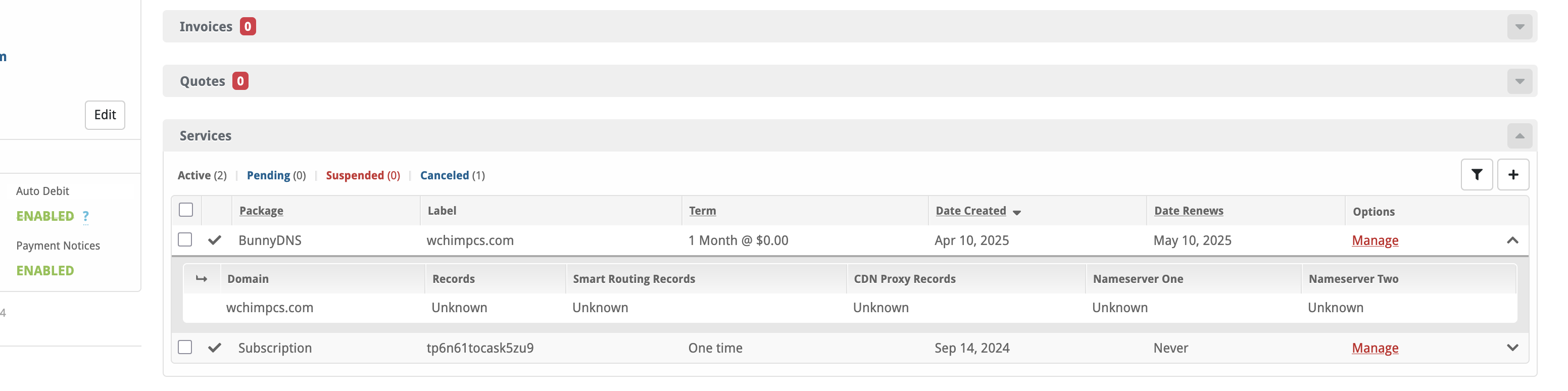Expand the Subscription service details
The width and height of the screenshot is (1568, 391).
coord(1512,348)
